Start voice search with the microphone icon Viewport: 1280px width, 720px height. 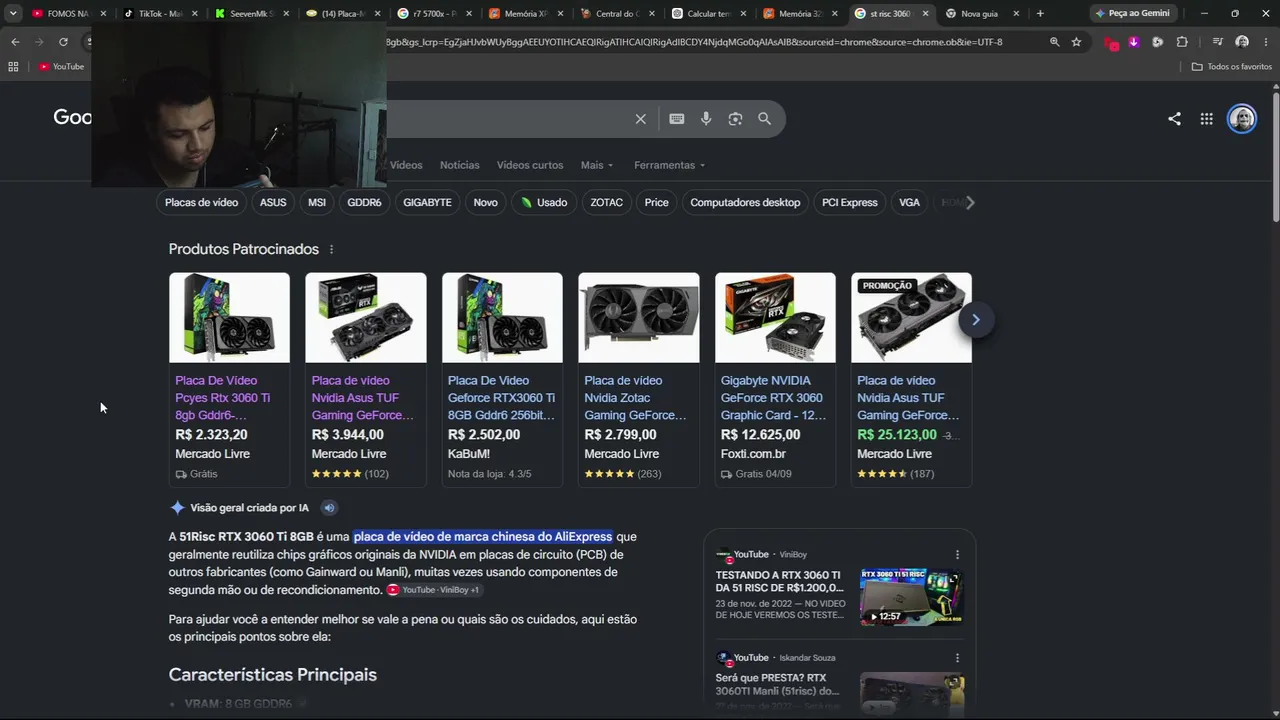706,119
